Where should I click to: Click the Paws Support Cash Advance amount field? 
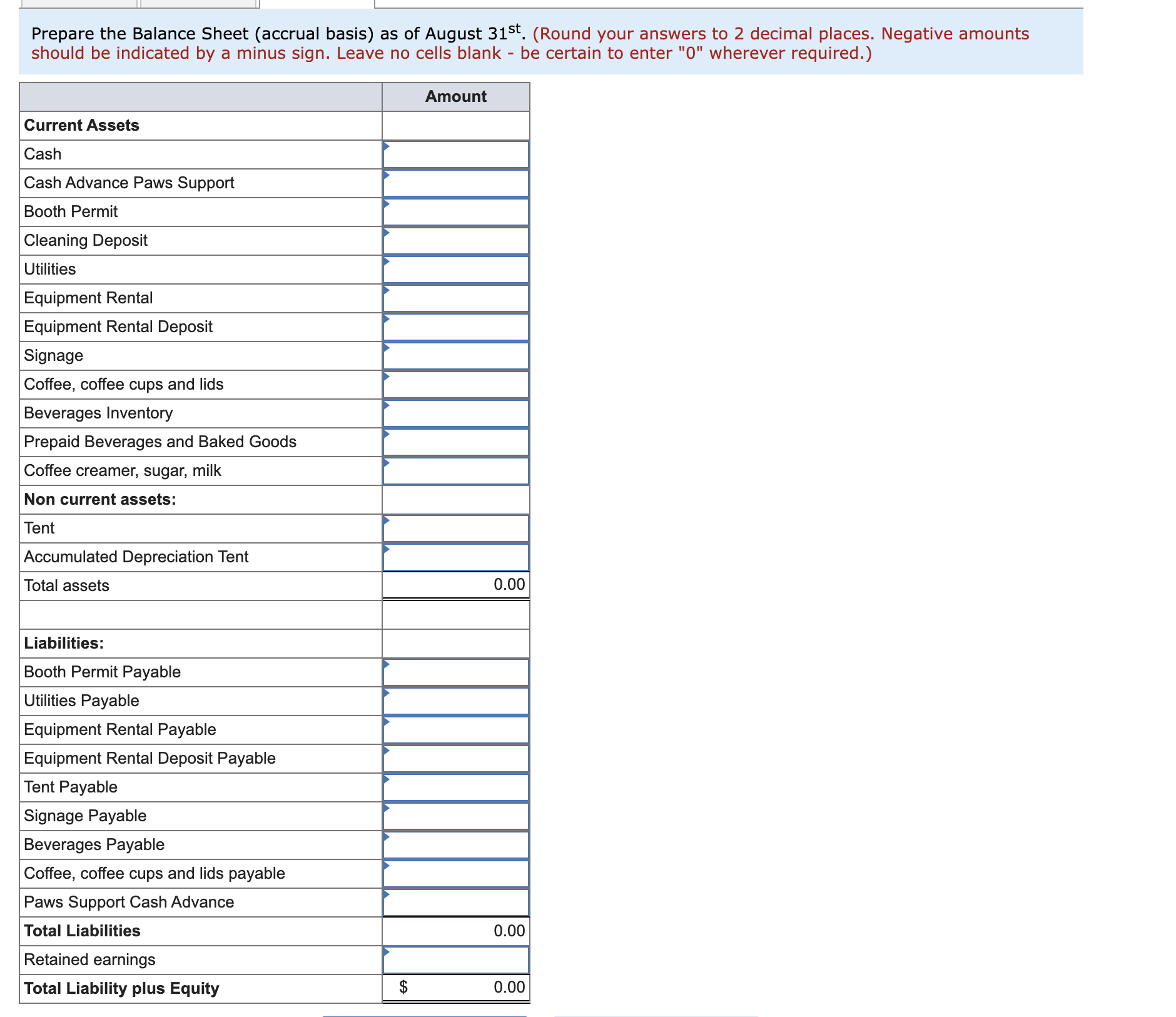tap(456, 903)
